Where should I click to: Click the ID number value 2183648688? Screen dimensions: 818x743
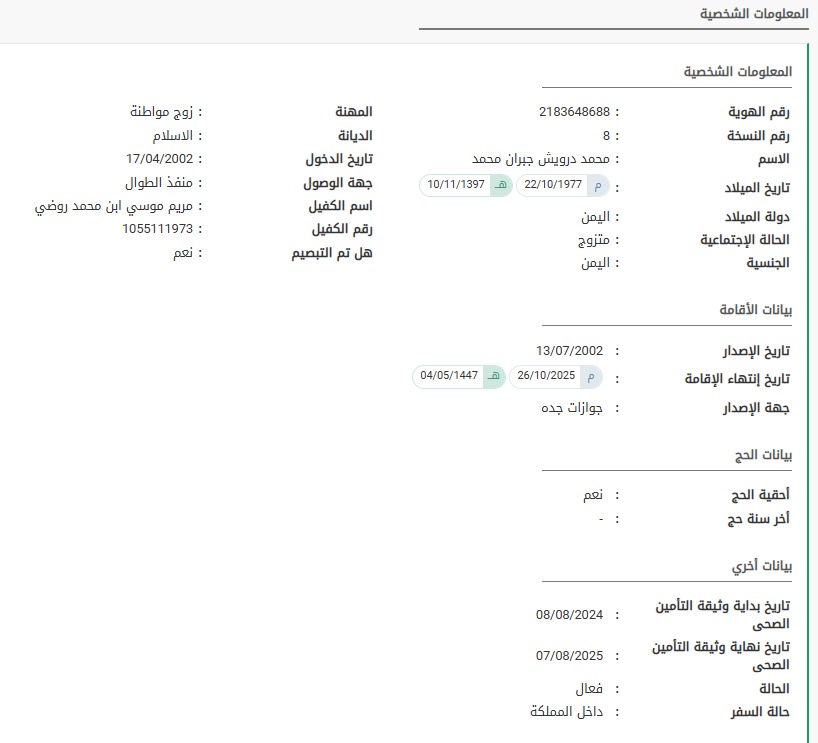tap(574, 111)
